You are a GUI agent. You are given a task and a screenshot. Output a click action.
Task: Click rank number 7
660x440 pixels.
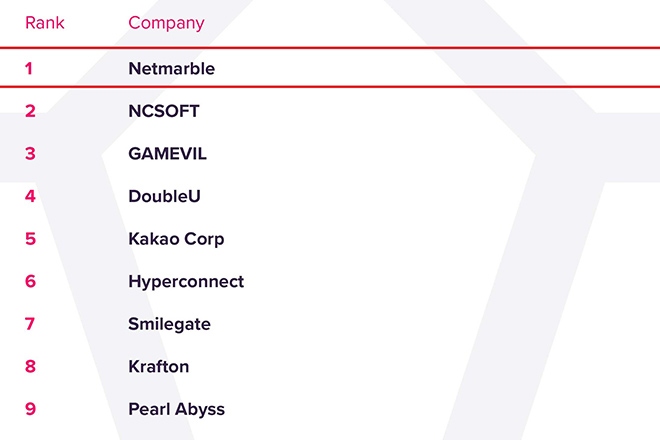click(x=30, y=324)
